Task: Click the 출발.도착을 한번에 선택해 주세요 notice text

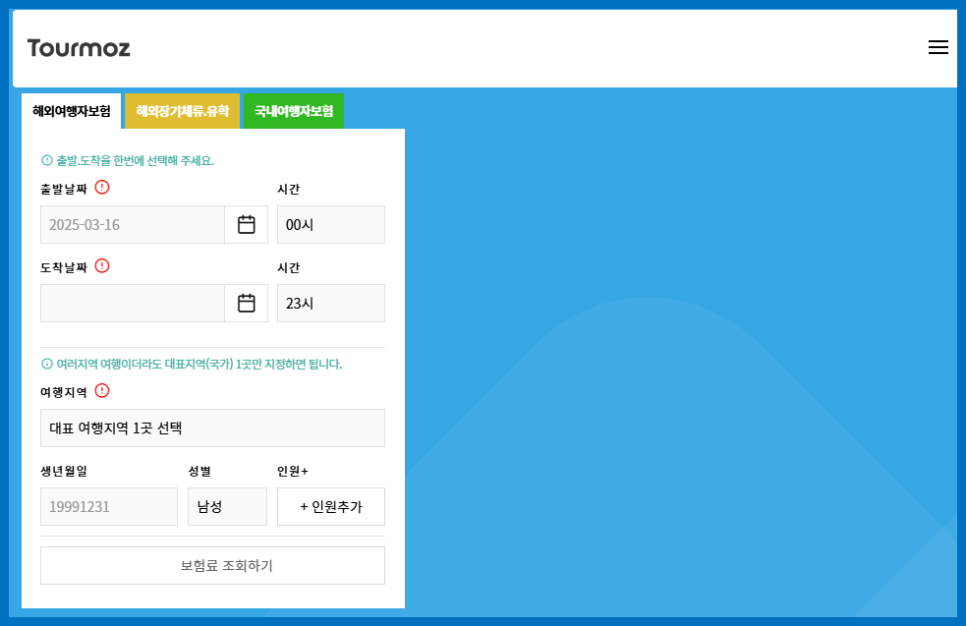Action: (x=135, y=161)
